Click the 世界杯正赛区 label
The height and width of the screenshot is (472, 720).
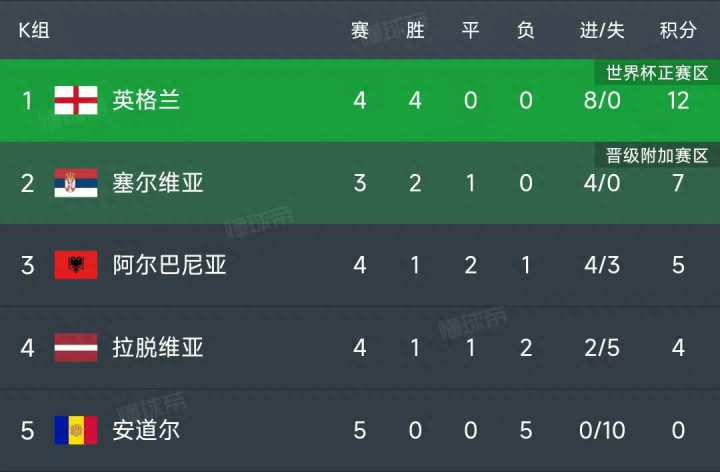[x=657, y=73]
